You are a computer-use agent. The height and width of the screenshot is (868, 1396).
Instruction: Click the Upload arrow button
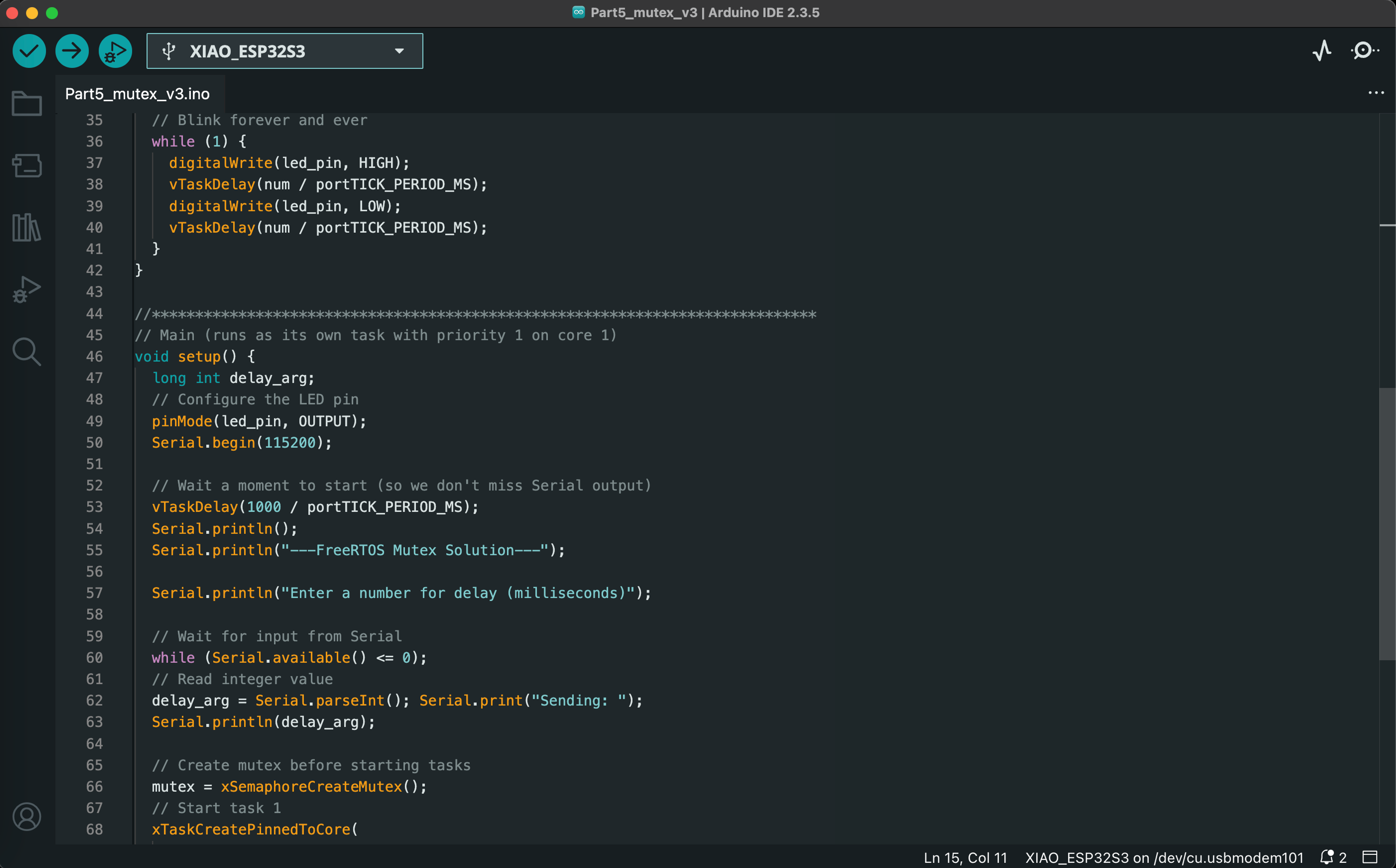[72, 51]
